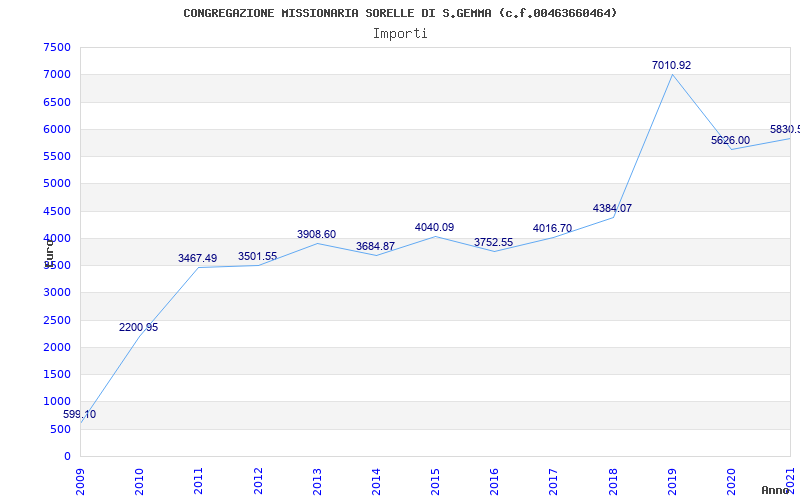Select the 3501.55 data label

click(x=257, y=257)
